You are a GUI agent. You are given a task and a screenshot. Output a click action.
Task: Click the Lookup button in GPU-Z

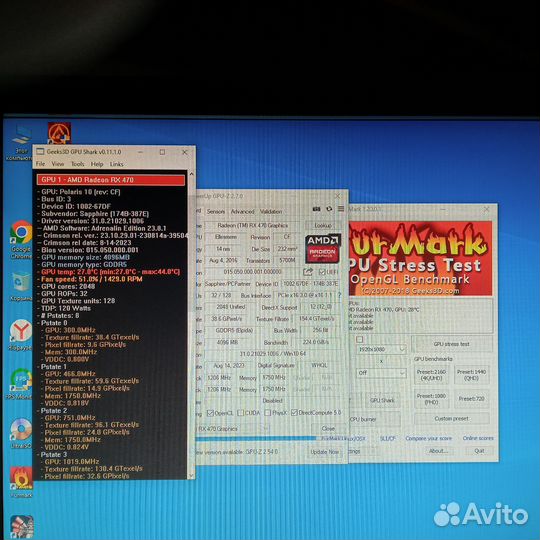[x=323, y=226]
